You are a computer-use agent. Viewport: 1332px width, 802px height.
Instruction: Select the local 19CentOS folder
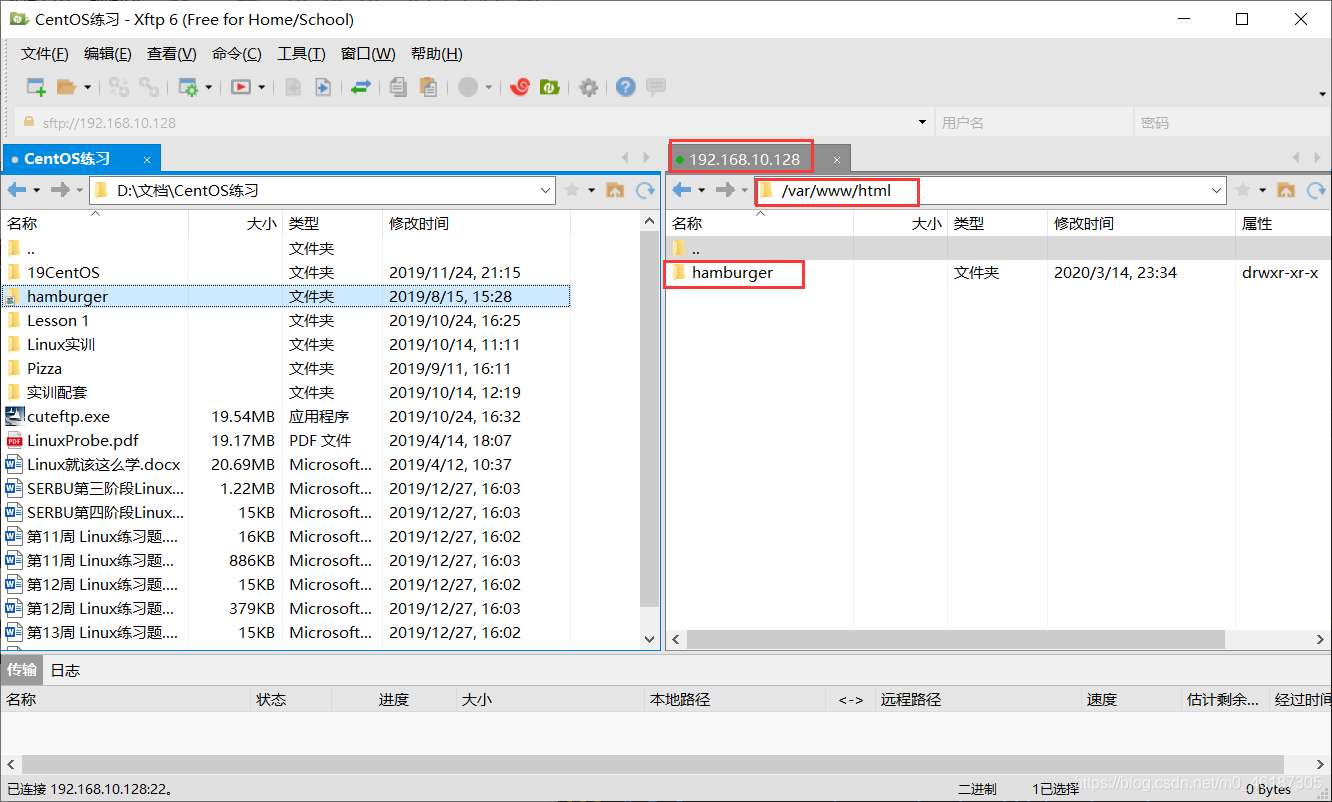point(63,272)
